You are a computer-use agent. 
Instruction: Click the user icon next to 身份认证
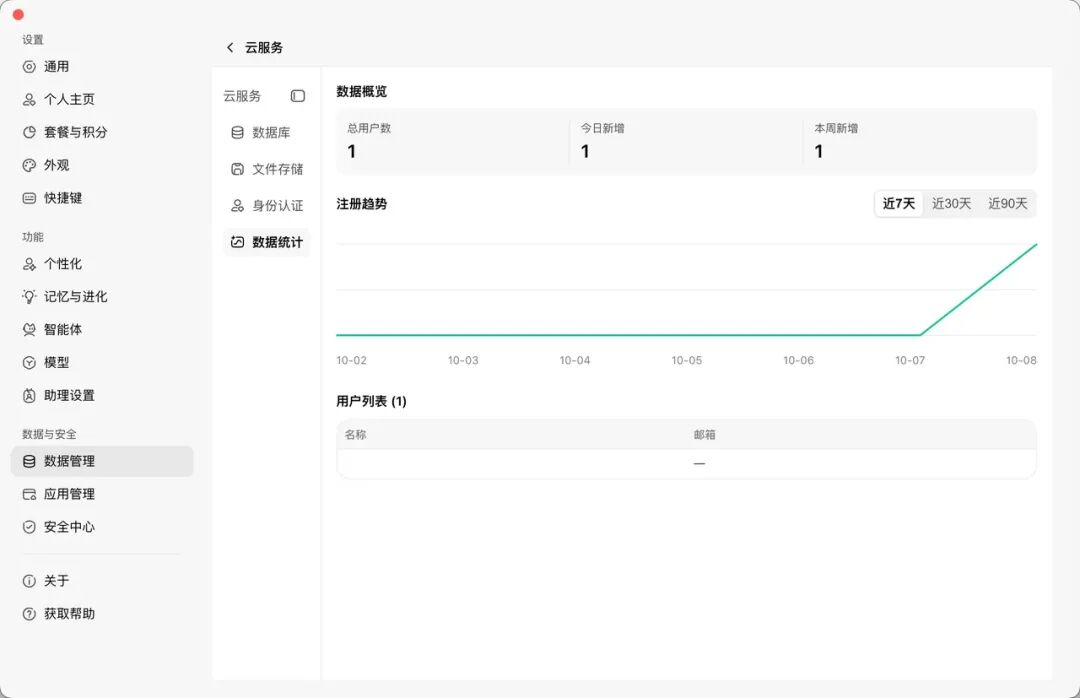coord(238,205)
